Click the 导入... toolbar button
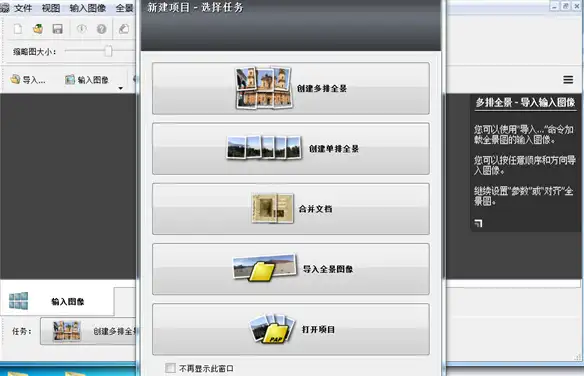 click(28, 80)
